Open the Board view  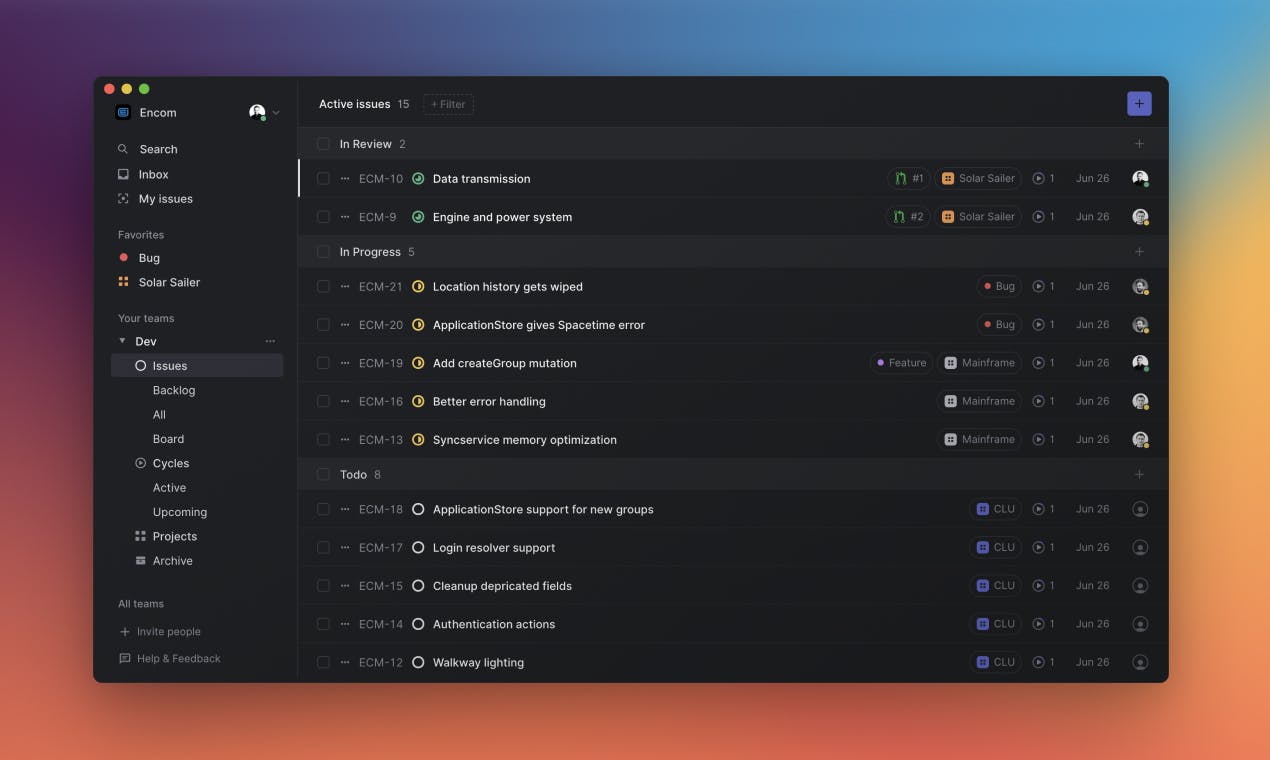pyautogui.click(x=168, y=439)
